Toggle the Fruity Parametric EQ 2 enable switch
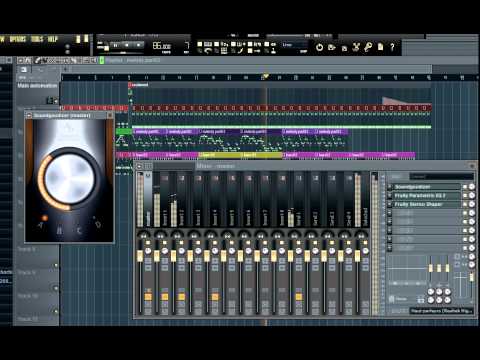The height and width of the screenshot is (360, 480). (465, 196)
